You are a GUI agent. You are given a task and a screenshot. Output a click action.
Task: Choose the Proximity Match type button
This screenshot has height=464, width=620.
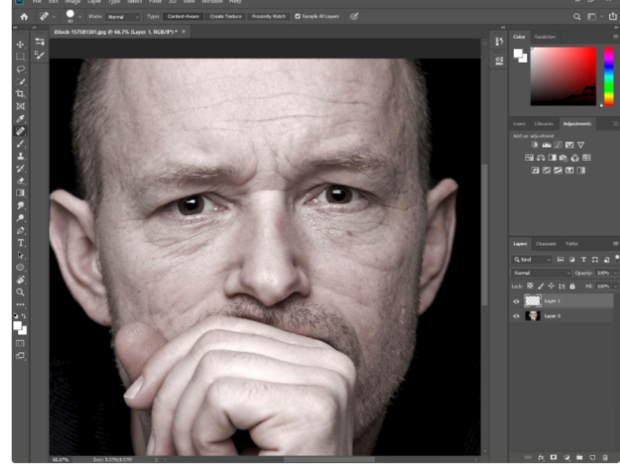(x=268, y=17)
